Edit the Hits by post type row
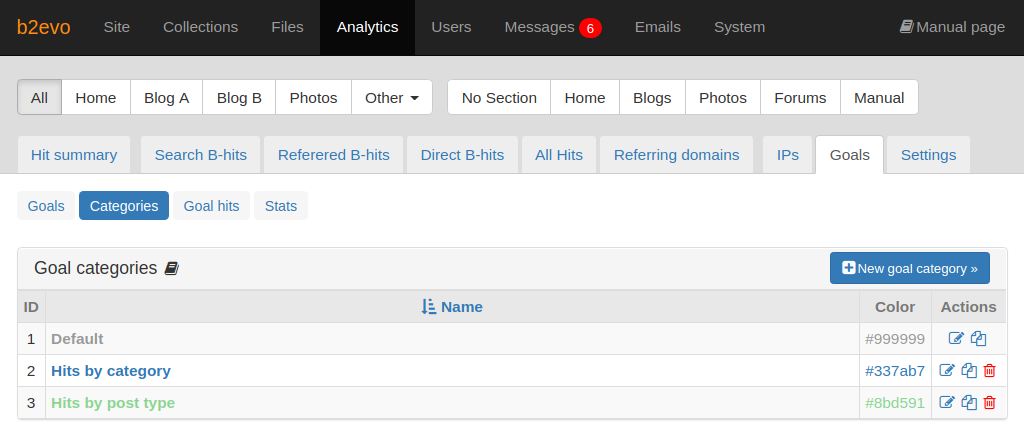 click(x=947, y=402)
